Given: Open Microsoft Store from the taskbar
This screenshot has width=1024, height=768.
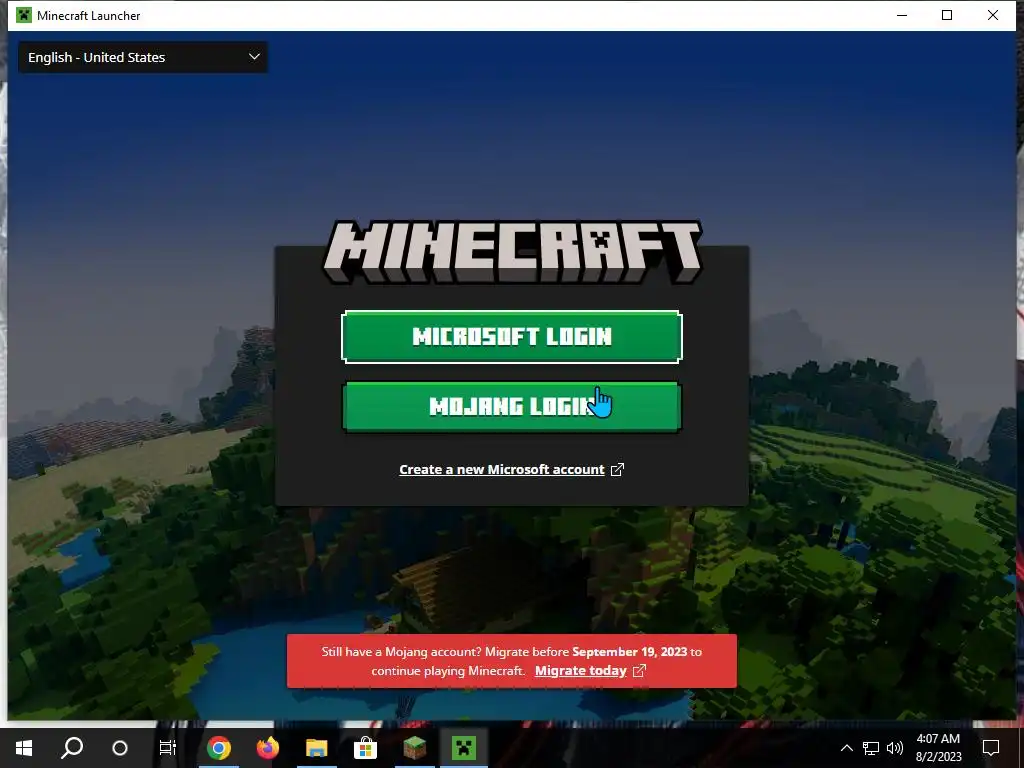Looking at the screenshot, I should [366, 748].
